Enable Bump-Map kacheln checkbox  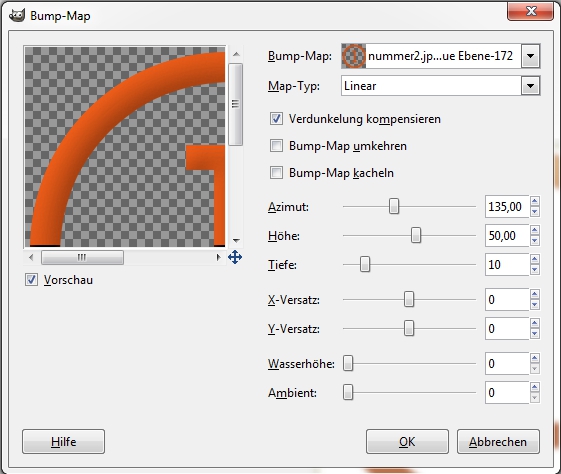[x=276, y=173]
